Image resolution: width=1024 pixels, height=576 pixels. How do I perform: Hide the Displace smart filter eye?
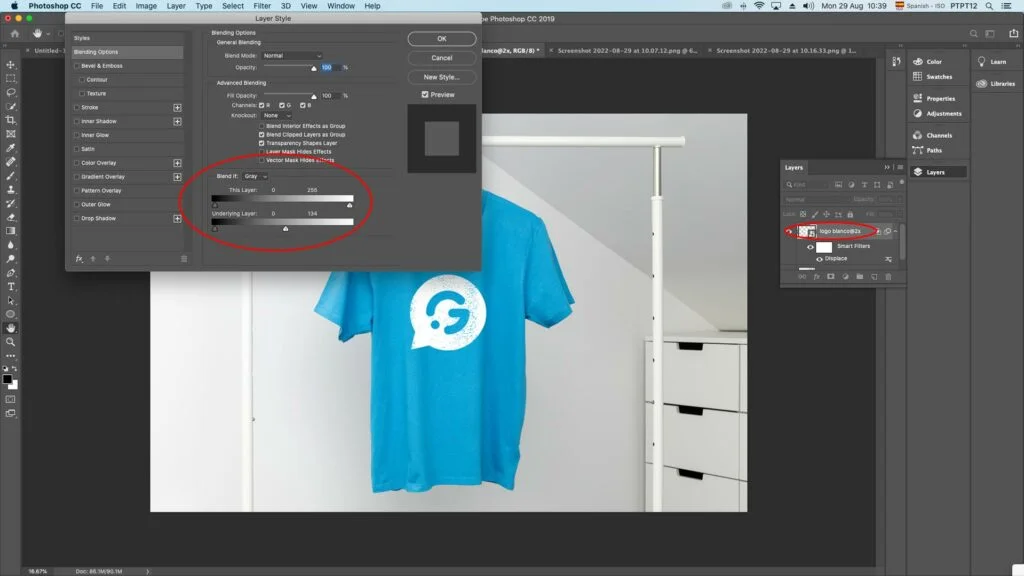point(819,259)
